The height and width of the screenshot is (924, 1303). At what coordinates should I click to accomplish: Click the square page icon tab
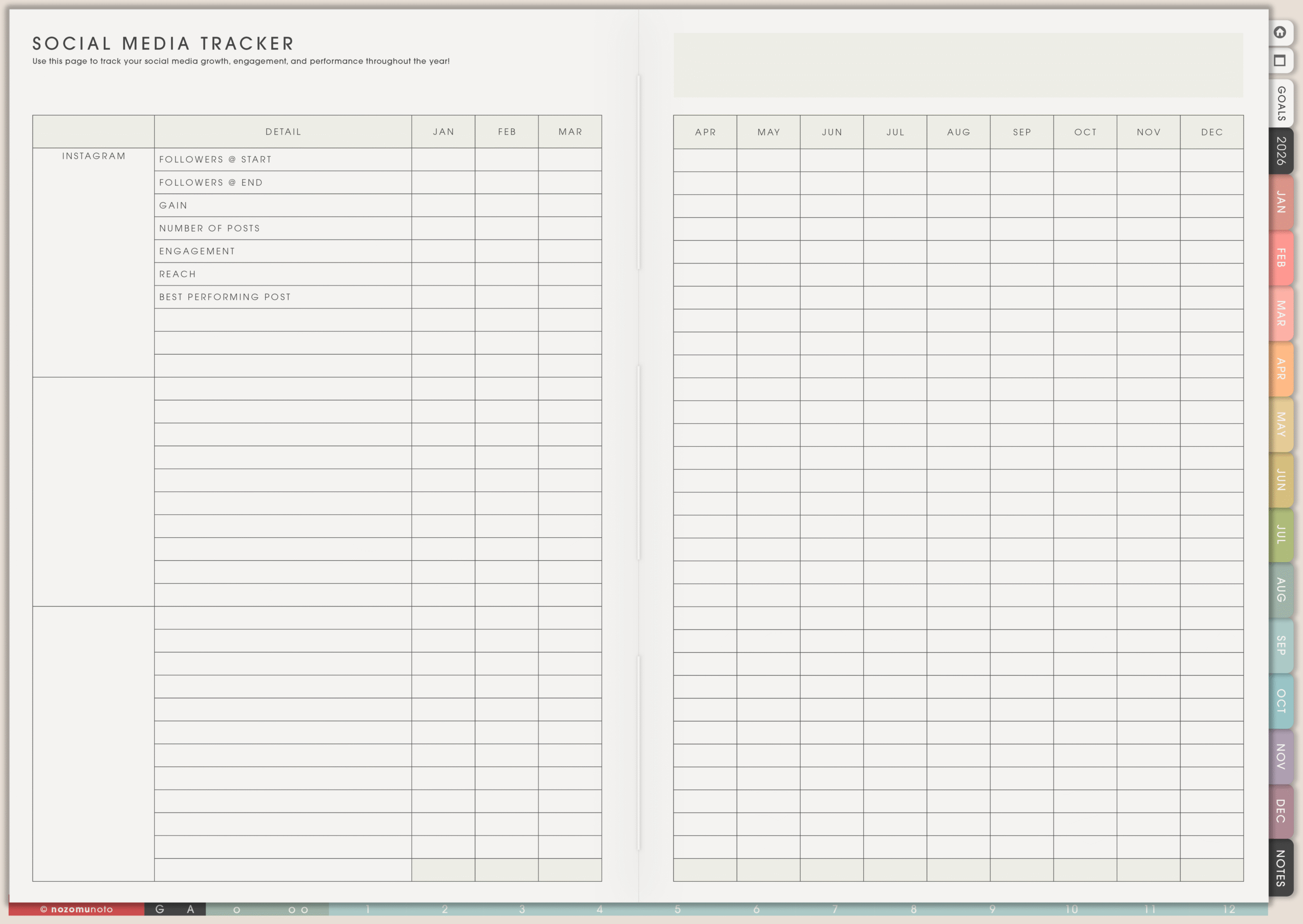click(x=1280, y=61)
